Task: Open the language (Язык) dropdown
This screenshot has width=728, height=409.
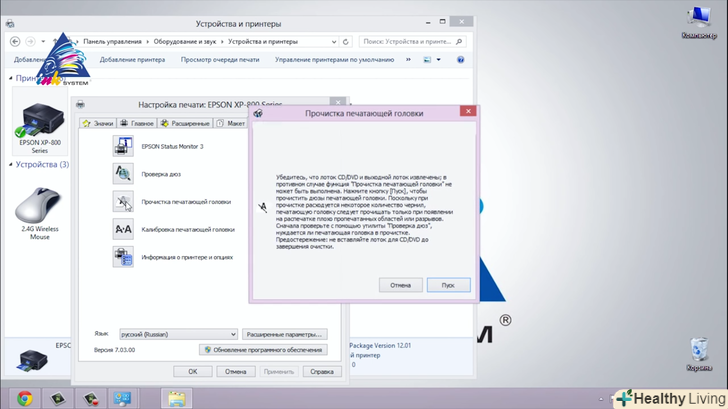Action: [176, 333]
